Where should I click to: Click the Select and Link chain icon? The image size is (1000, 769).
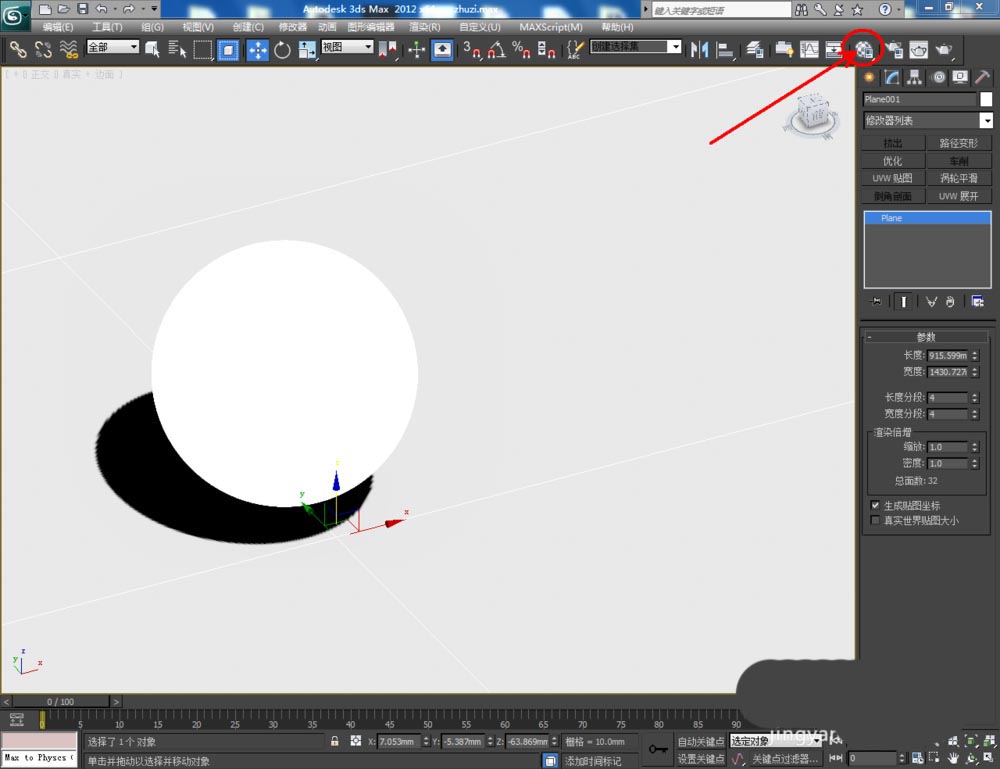click(18, 49)
